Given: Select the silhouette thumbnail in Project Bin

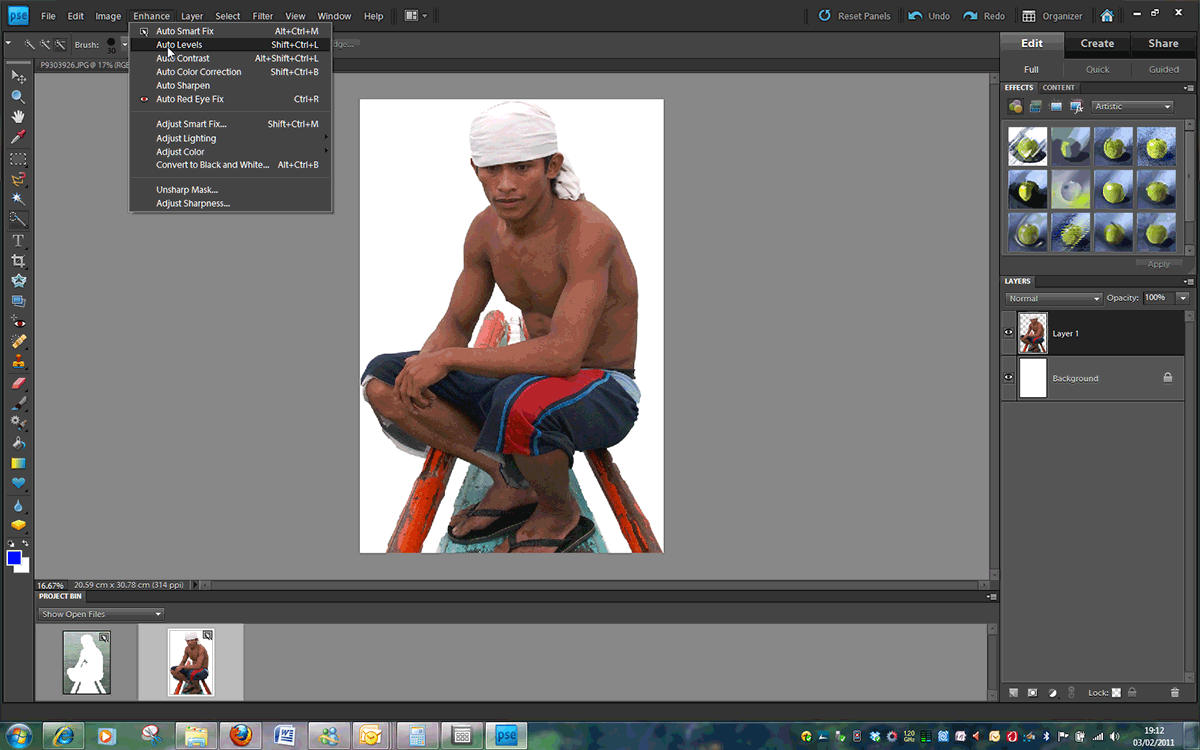Looking at the screenshot, I should coord(86,662).
